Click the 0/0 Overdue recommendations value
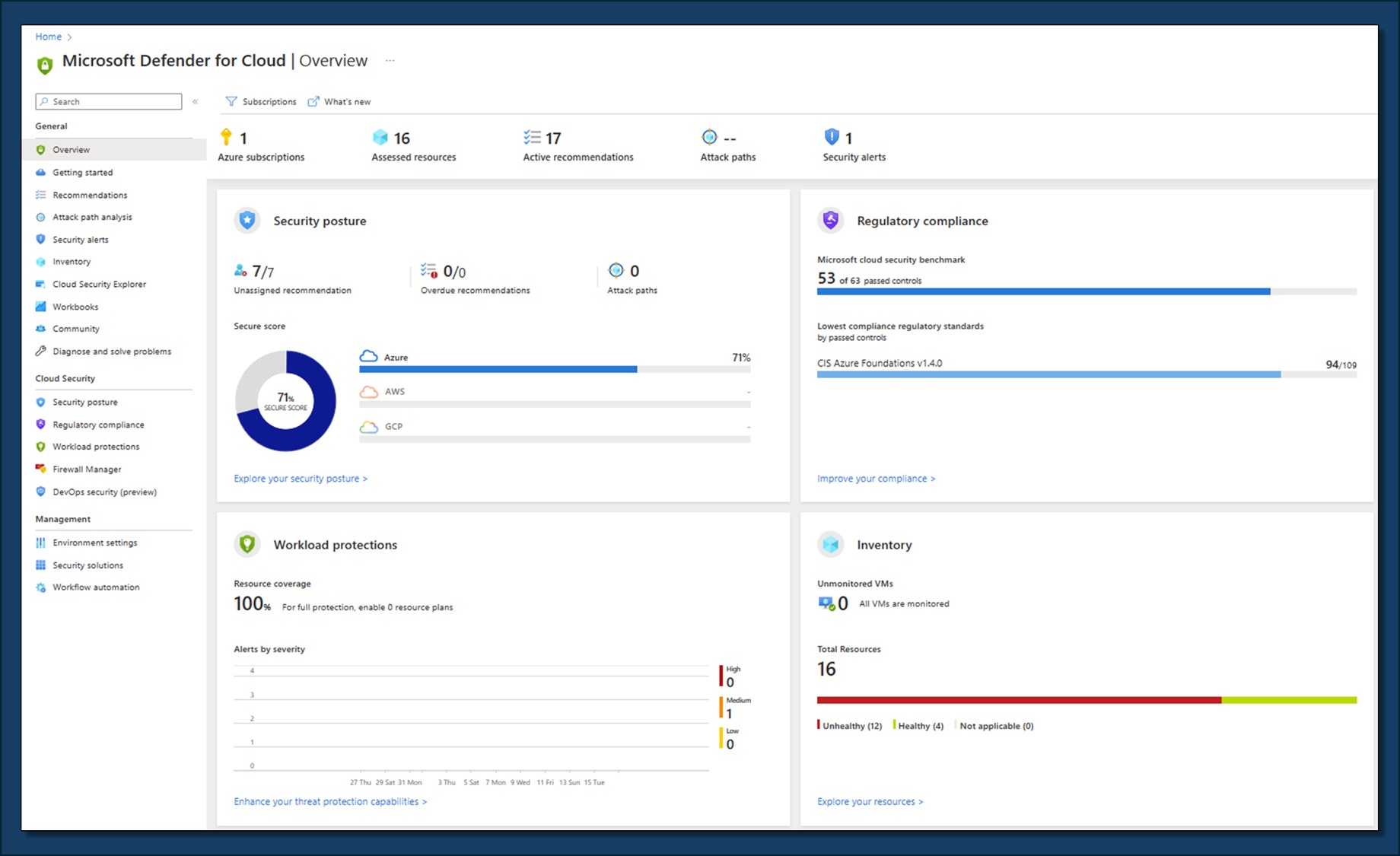1400x856 pixels. (454, 272)
